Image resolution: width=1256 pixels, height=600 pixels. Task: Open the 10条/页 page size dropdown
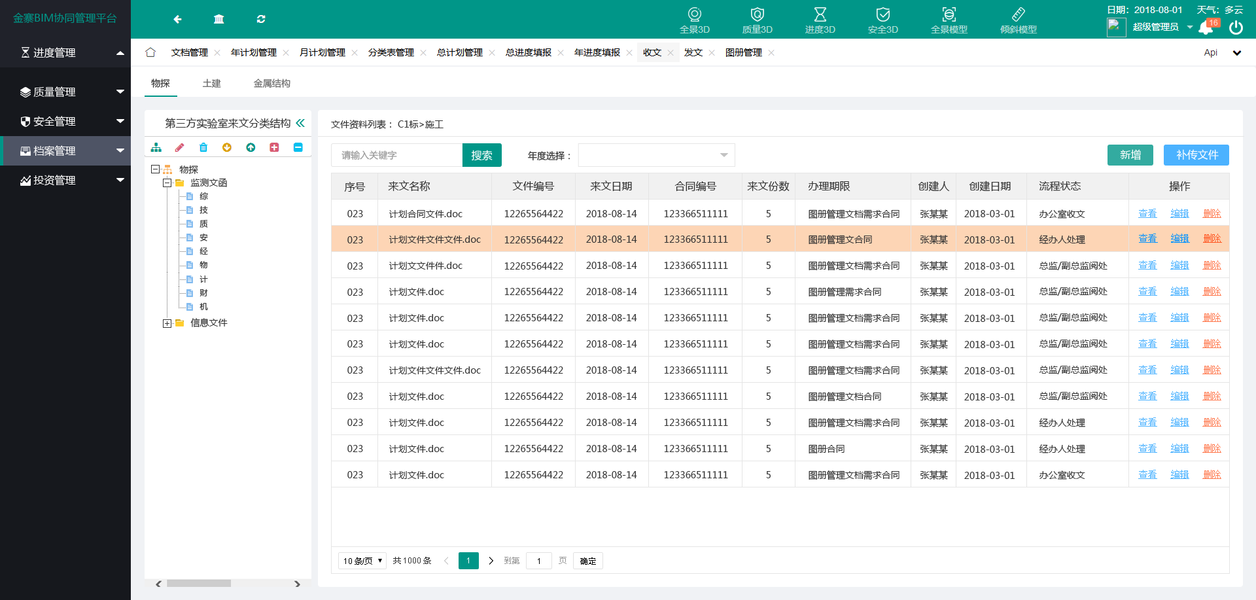click(362, 561)
